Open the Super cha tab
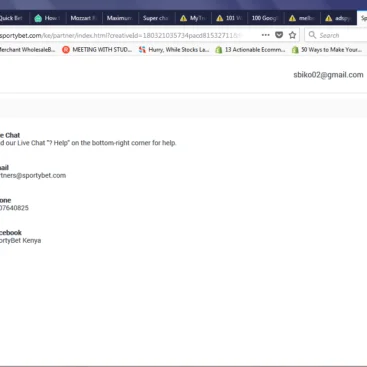 click(156, 18)
